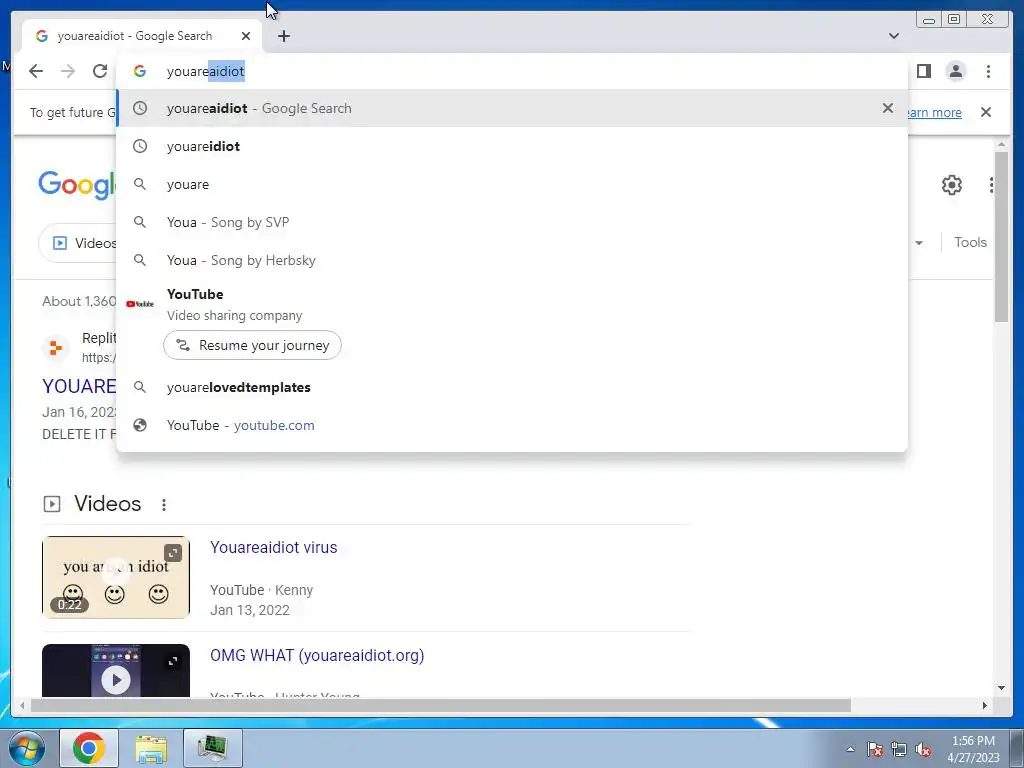Go back using the browser back arrow
The width and height of the screenshot is (1024, 768).
tap(36, 71)
